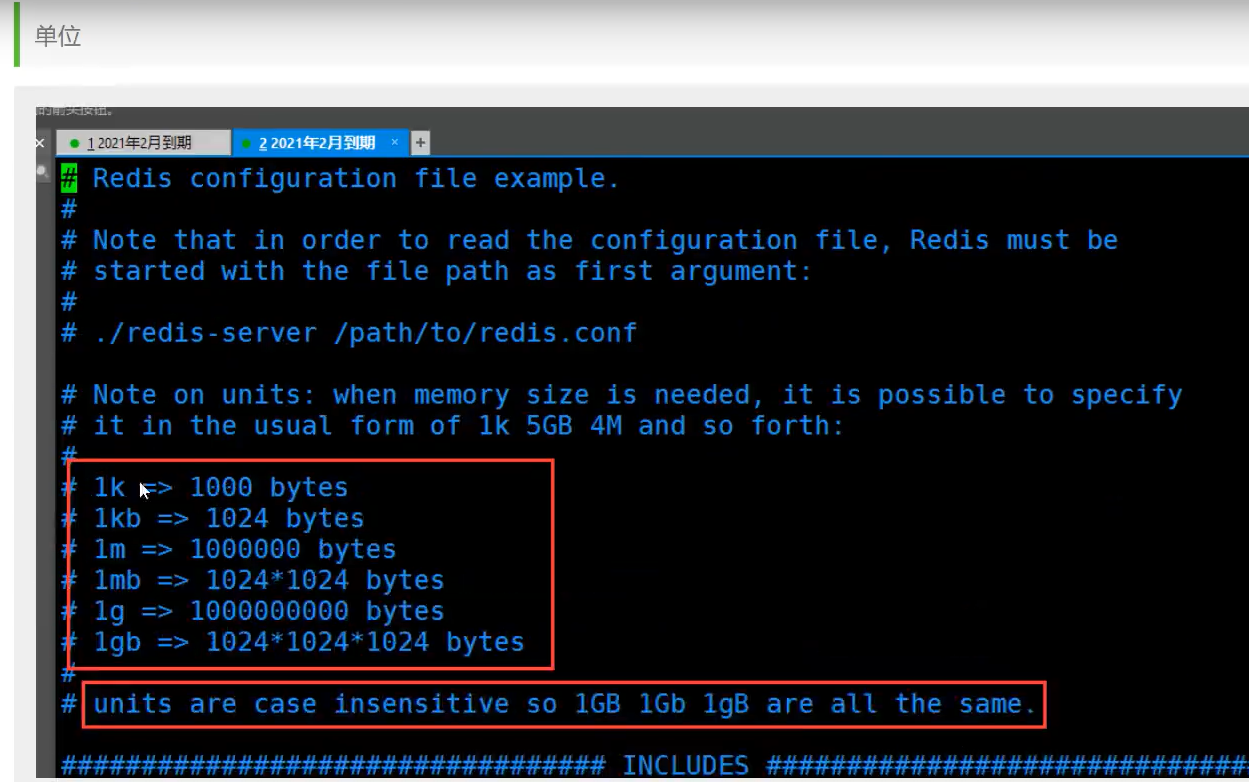1249x782 pixels.
Task: Click the './redis-server /path/to/redis.conf' line
Action: coord(365,333)
